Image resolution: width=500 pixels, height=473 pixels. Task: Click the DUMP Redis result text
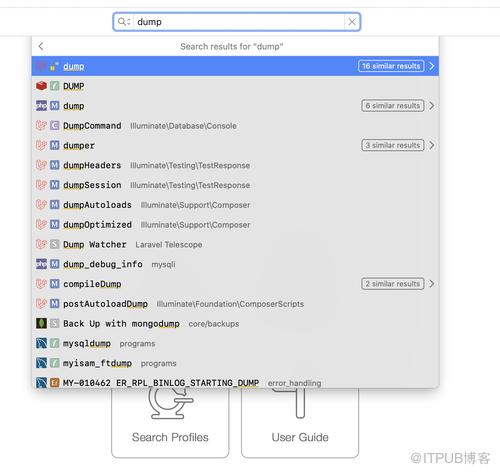click(x=74, y=86)
